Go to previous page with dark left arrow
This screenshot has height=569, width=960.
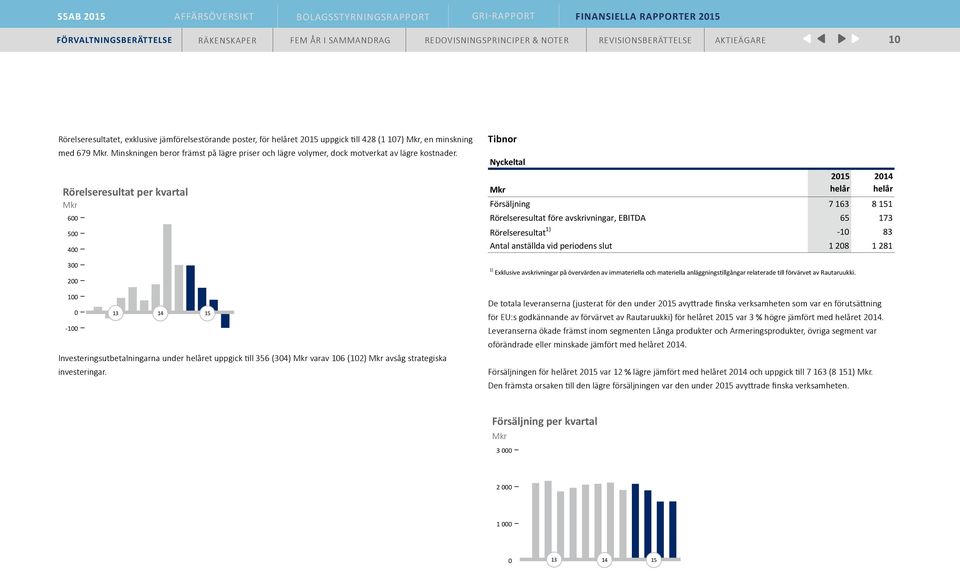pos(821,39)
